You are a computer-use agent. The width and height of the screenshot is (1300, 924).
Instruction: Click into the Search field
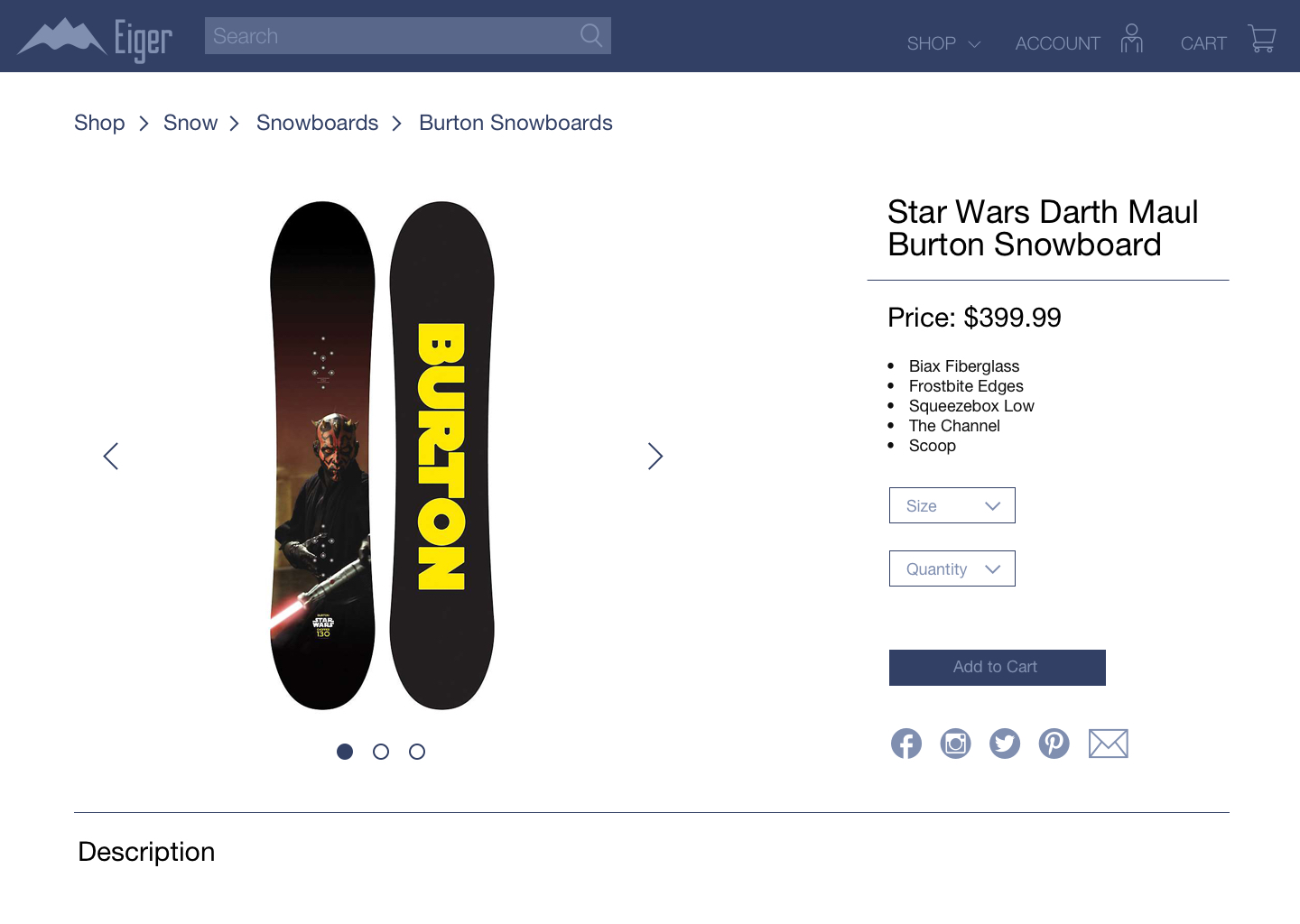(388, 36)
